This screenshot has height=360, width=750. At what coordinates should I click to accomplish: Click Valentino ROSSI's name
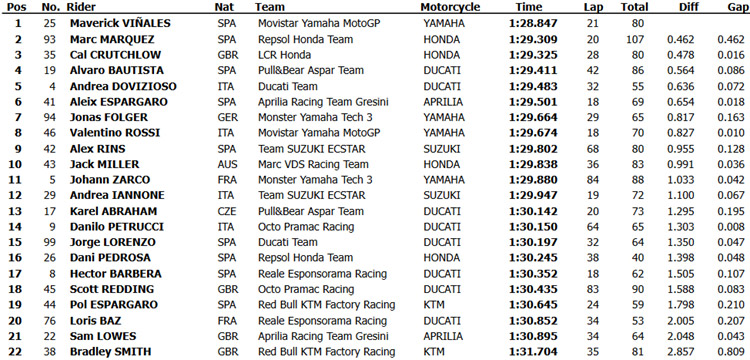(x=115, y=133)
